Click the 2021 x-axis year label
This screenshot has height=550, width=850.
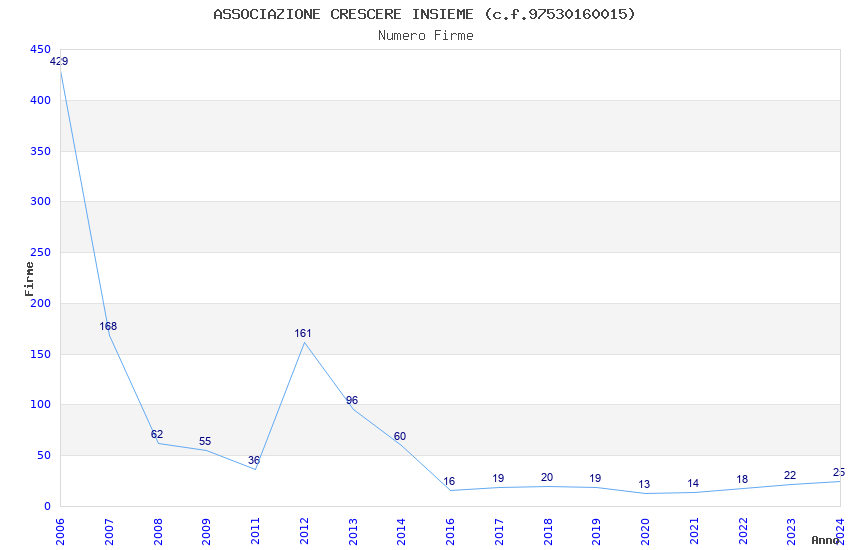(694, 531)
